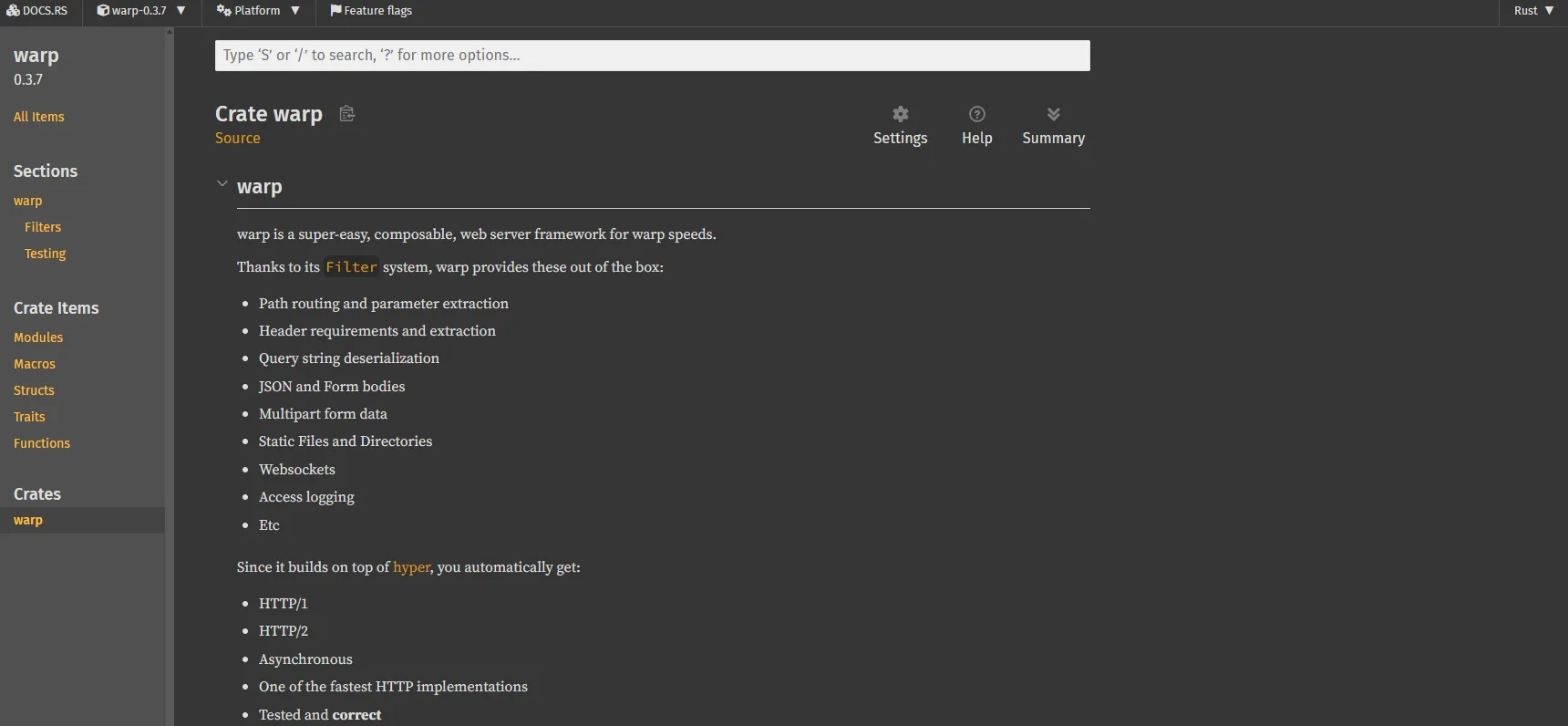Click 'HTTP/1' list item
1568x726 pixels.
284,604
